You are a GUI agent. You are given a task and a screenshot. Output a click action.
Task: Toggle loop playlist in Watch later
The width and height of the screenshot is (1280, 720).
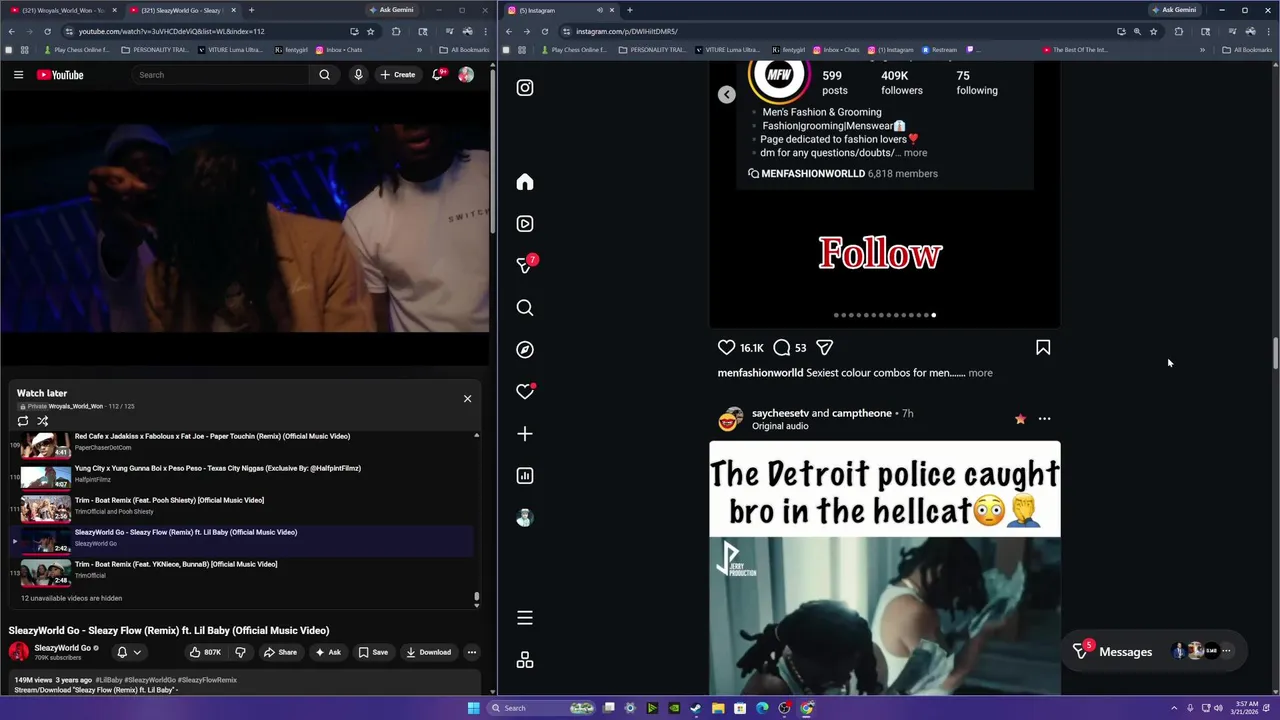tap(23, 421)
